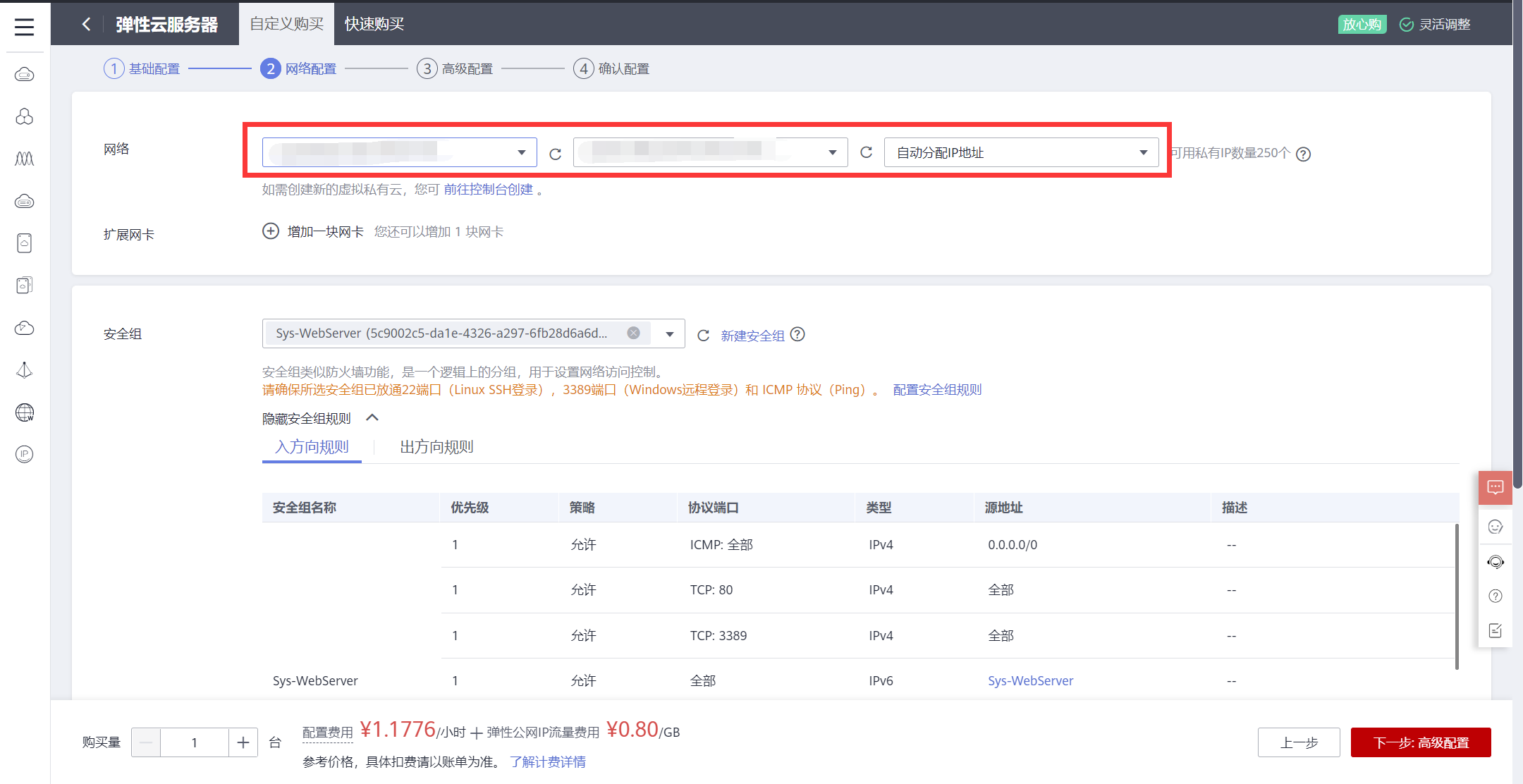Go to step 4 确认配置
Screen dimensions: 1523x784
(x=611, y=68)
